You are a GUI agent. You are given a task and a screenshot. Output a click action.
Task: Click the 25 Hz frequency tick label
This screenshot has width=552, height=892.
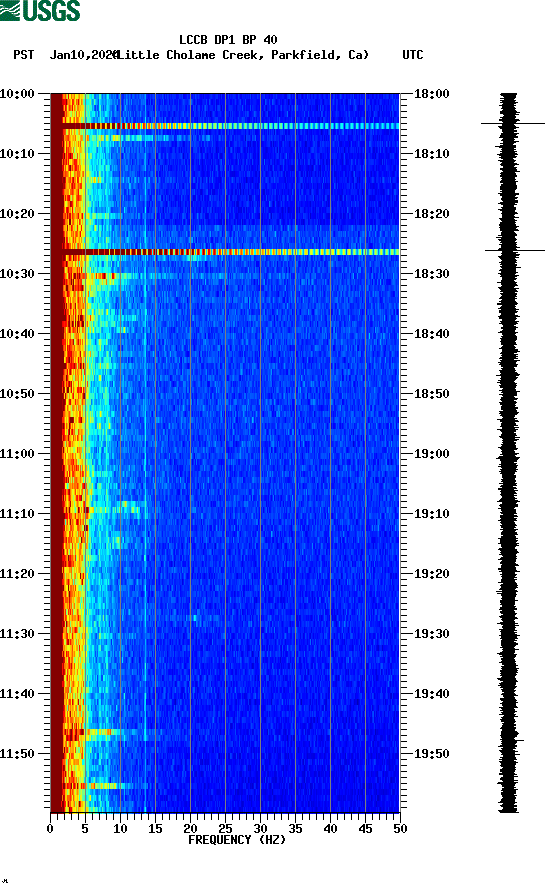click(x=225, y=829)
